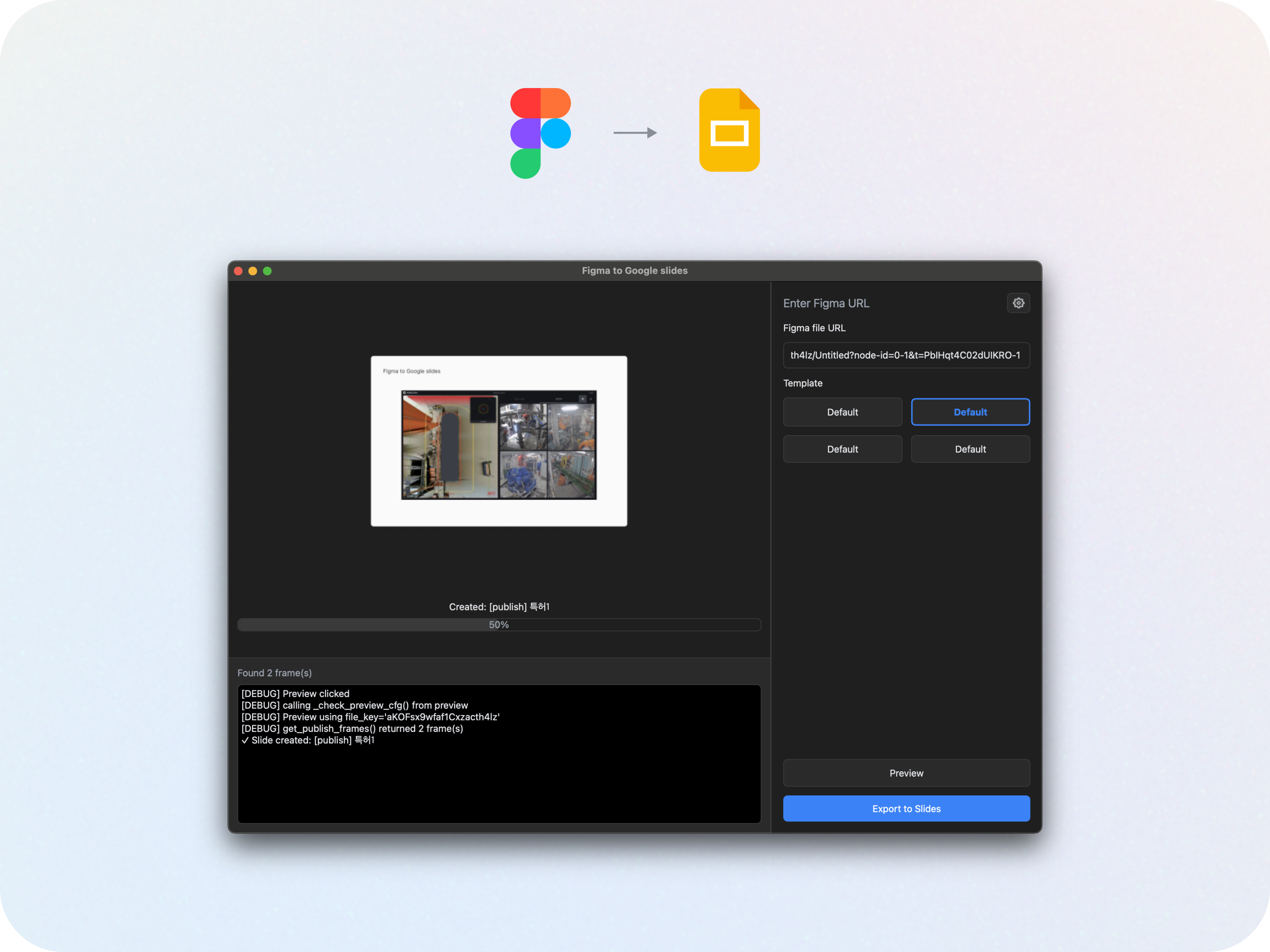Click the green zoom traffic light button
Screen dimensions: 1270x952
[267, 271]
